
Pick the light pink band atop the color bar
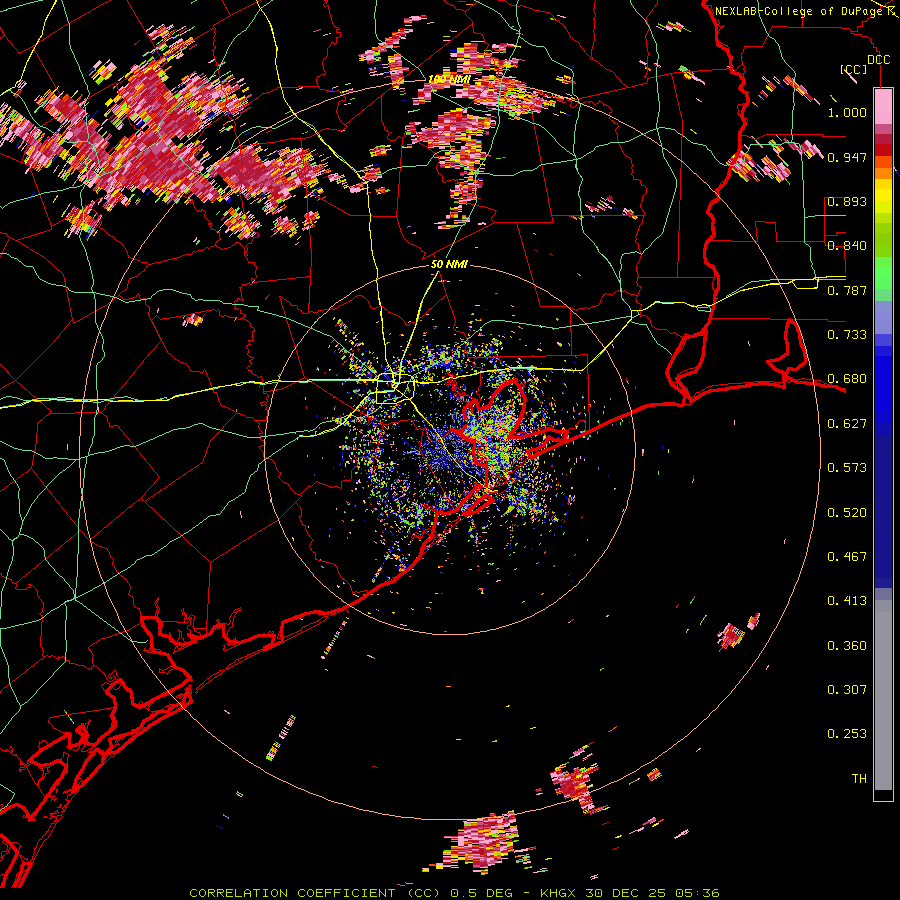883,106
